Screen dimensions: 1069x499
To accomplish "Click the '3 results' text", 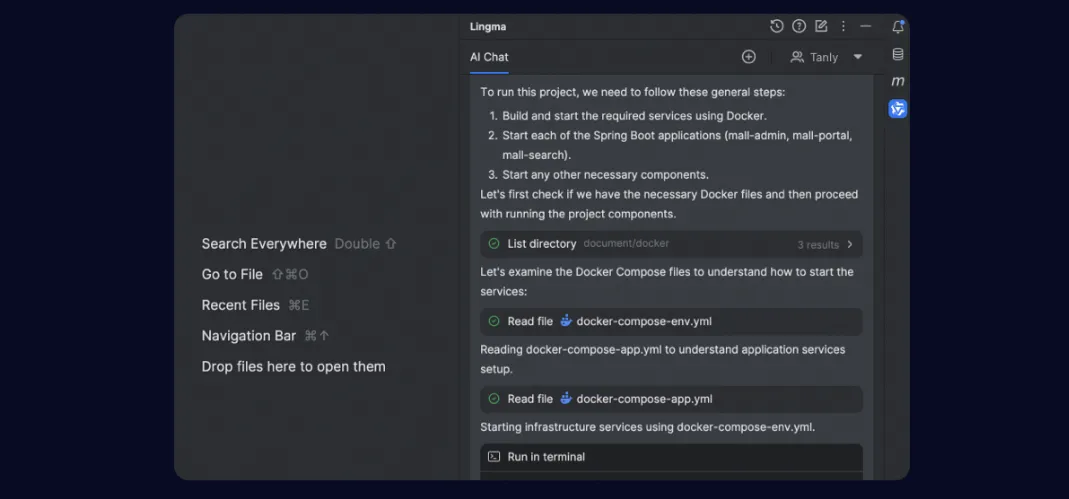I will pyautogui.click(x=818, y=245).
